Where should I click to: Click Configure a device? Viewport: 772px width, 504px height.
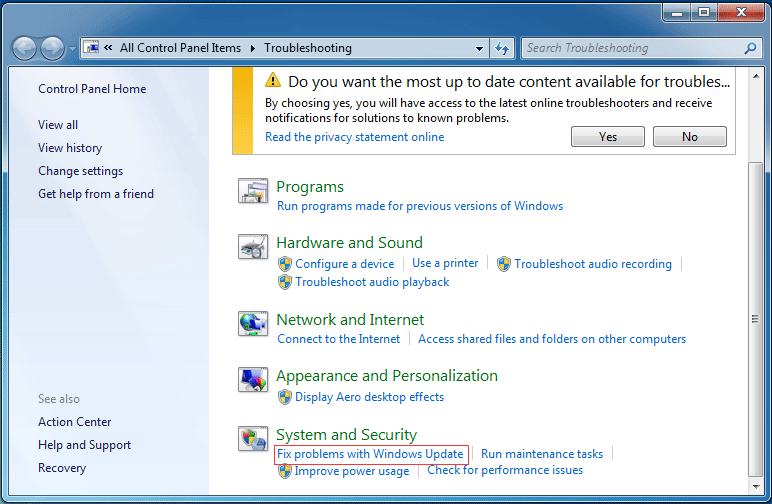coord(345,264)
